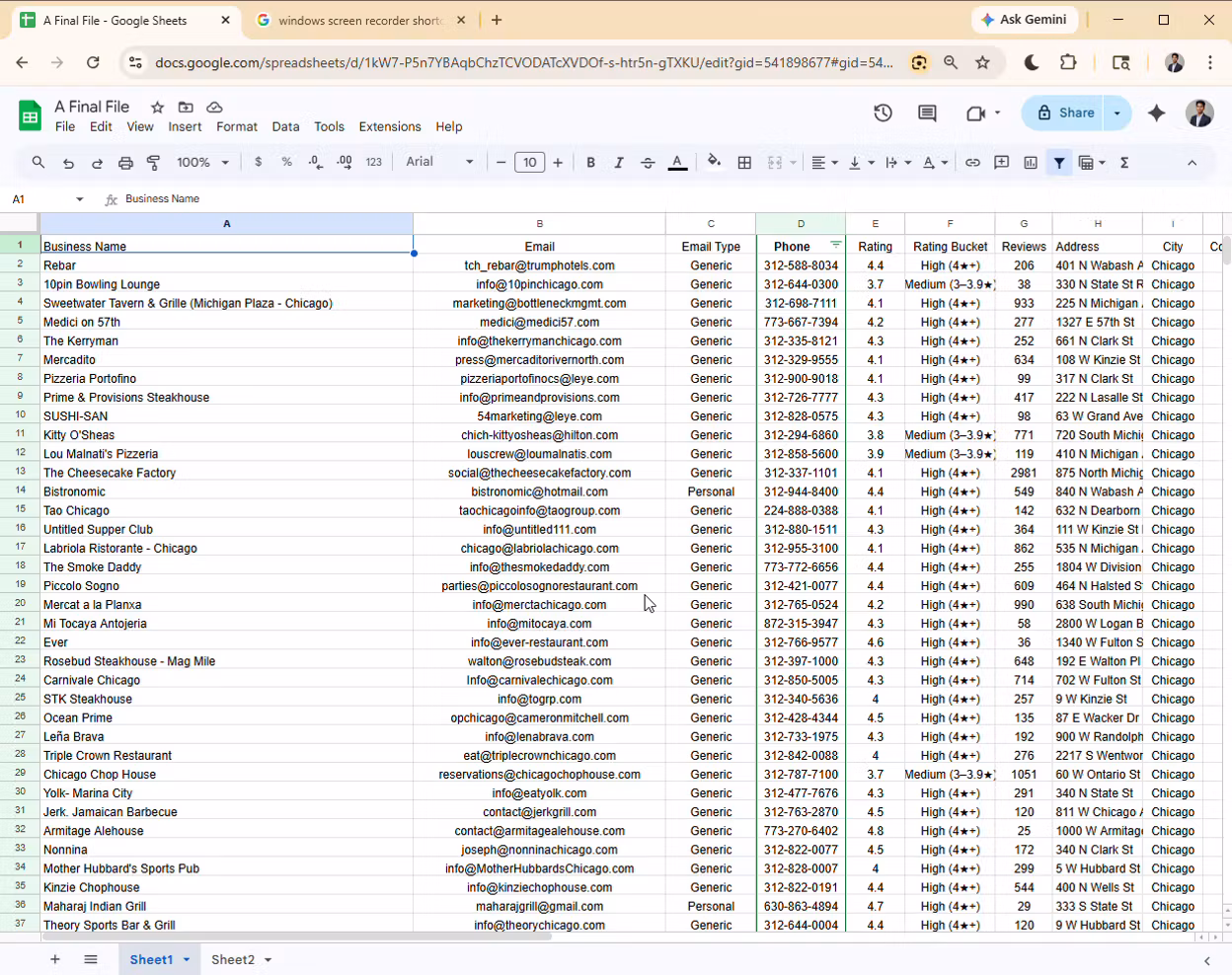Image resolution: width=1232 pixels, height=975 pixels.
Task: Insert a link
Action: coord(972,163)
